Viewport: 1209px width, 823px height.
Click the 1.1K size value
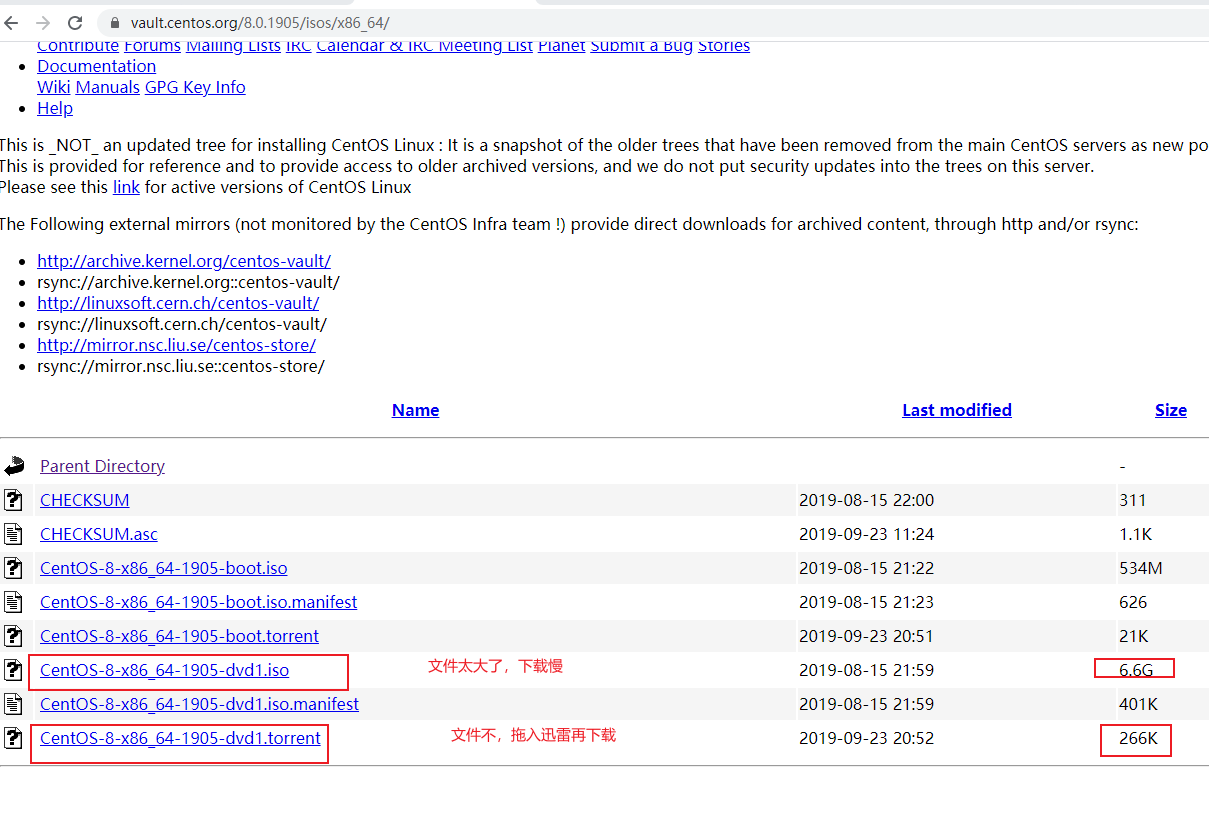coord(1135,534)
